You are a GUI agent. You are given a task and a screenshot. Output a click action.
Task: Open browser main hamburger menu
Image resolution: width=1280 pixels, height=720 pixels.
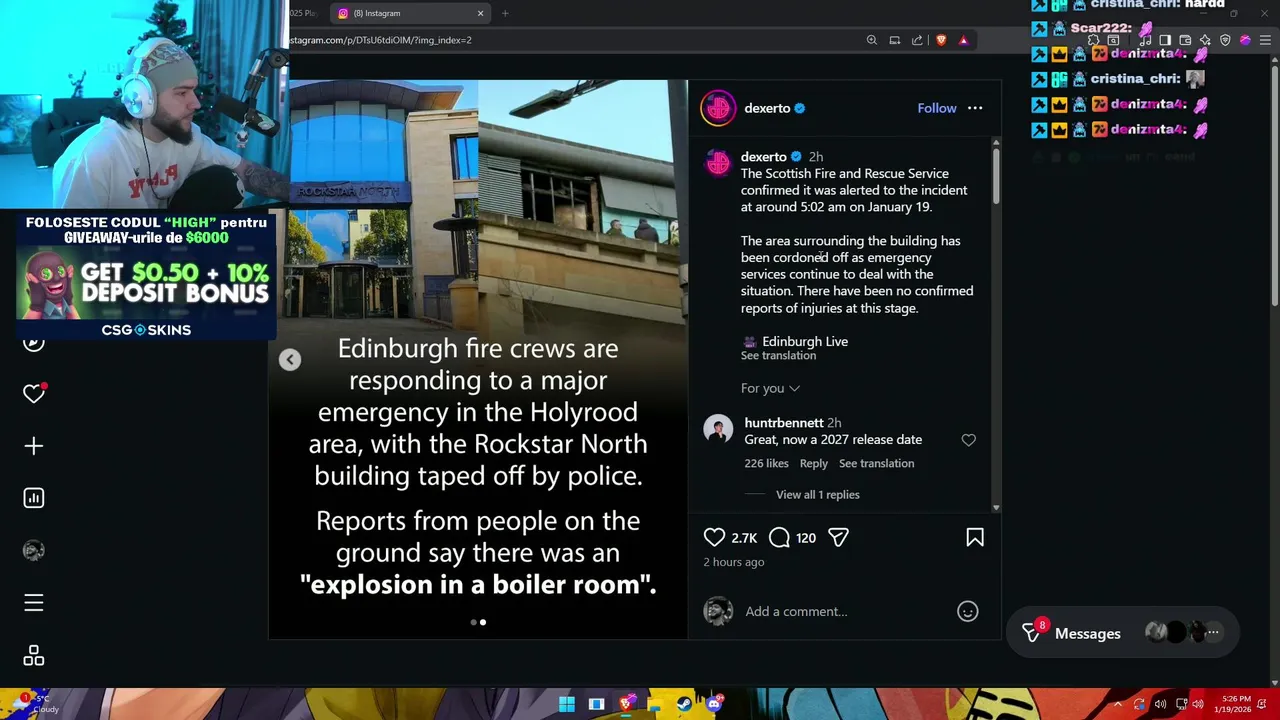(x=1265, y=40)
